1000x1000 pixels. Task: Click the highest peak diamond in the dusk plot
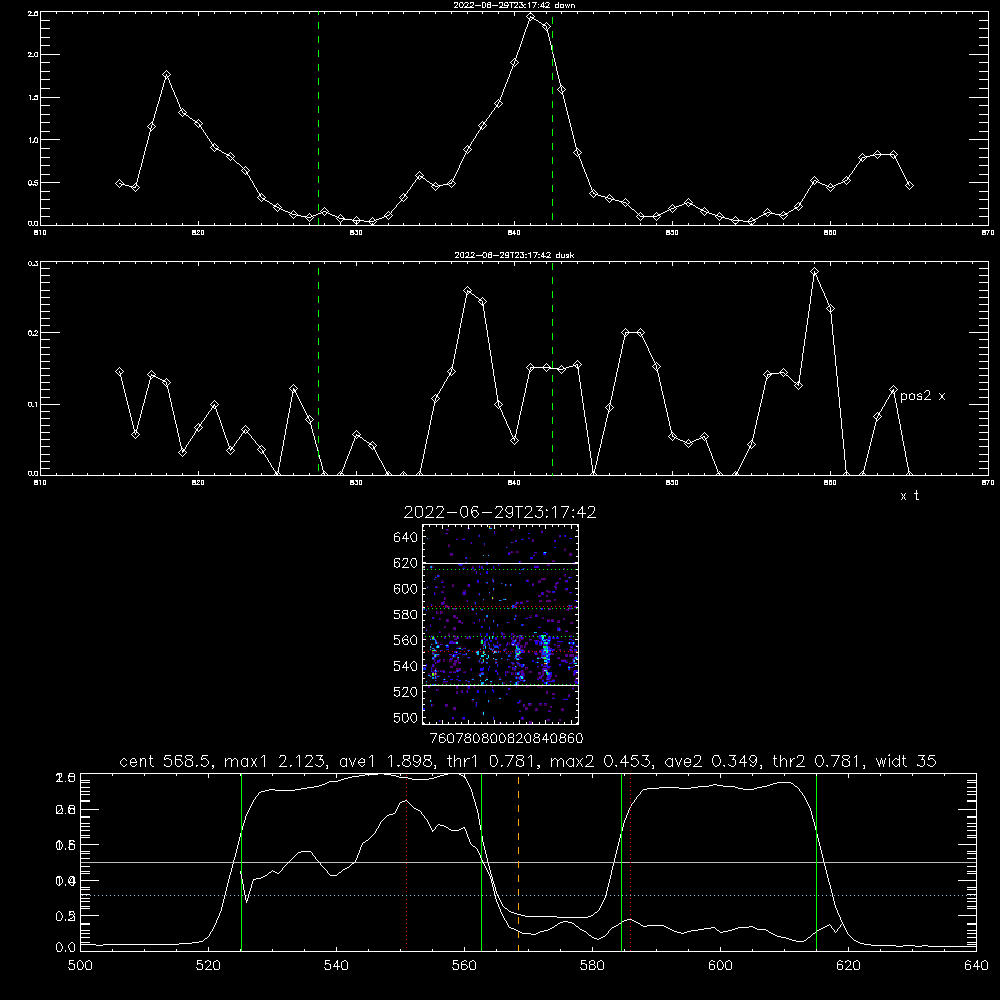(x=814, y=272)
